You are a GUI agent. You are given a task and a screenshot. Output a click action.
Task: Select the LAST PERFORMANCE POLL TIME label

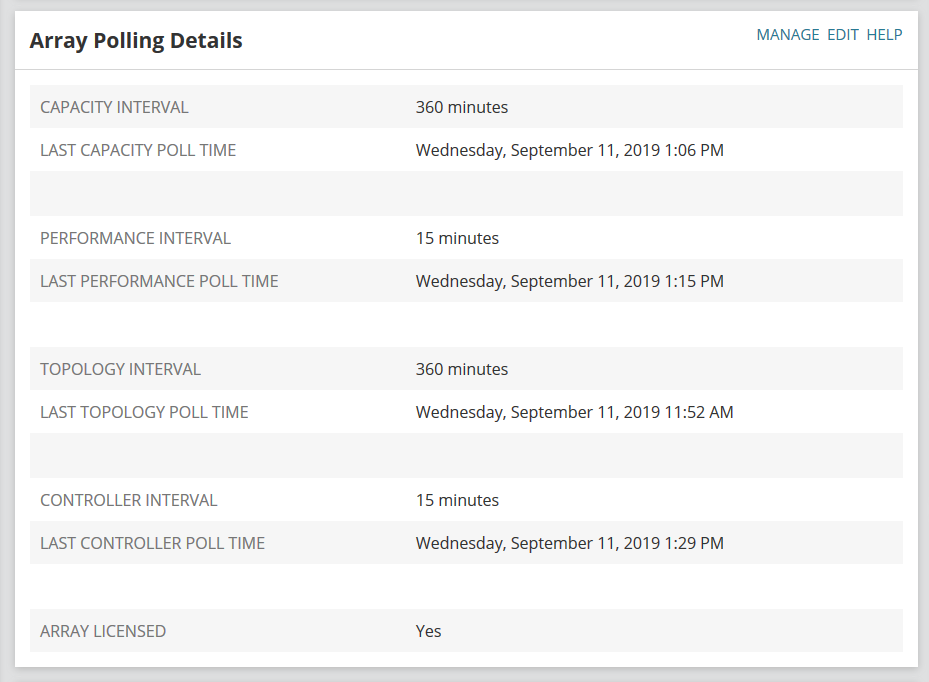pyautogui.click(x=159, y=281)
